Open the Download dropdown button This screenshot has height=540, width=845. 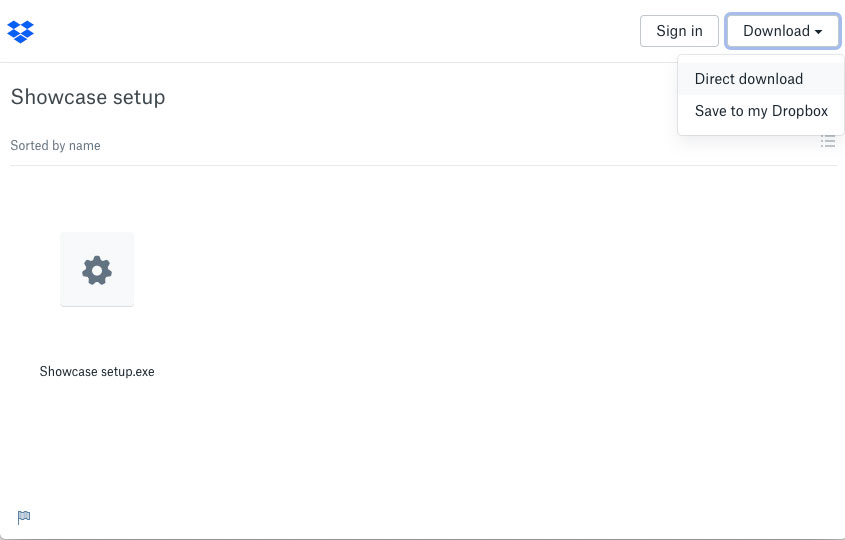tap(782, 31)
